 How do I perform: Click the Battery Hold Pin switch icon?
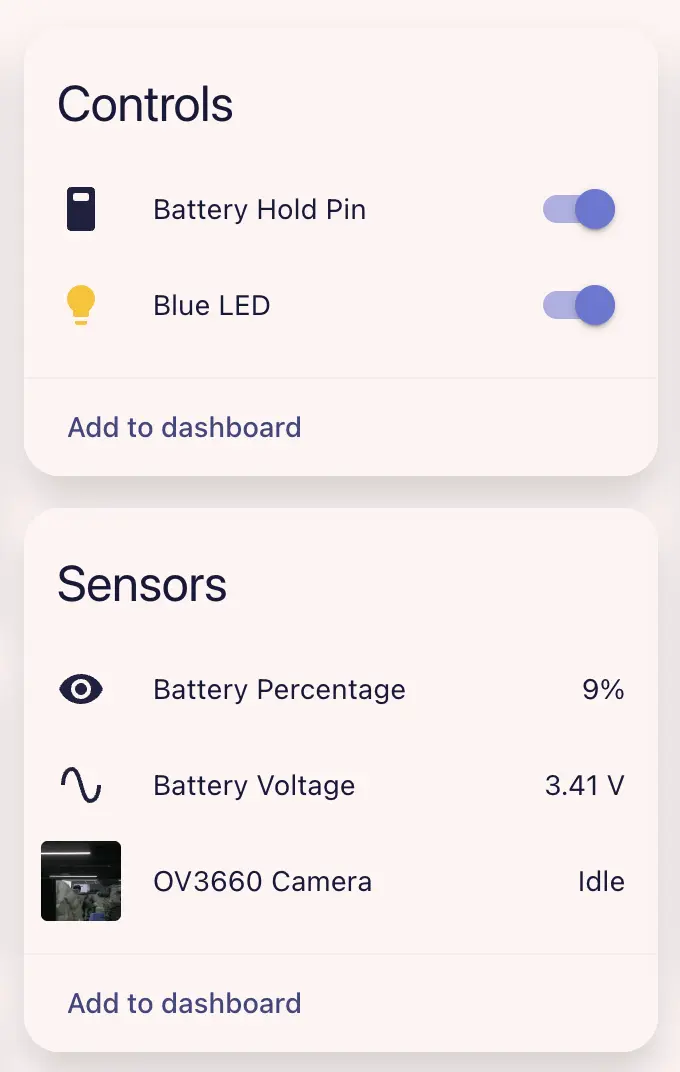click(x=81, y=209)
